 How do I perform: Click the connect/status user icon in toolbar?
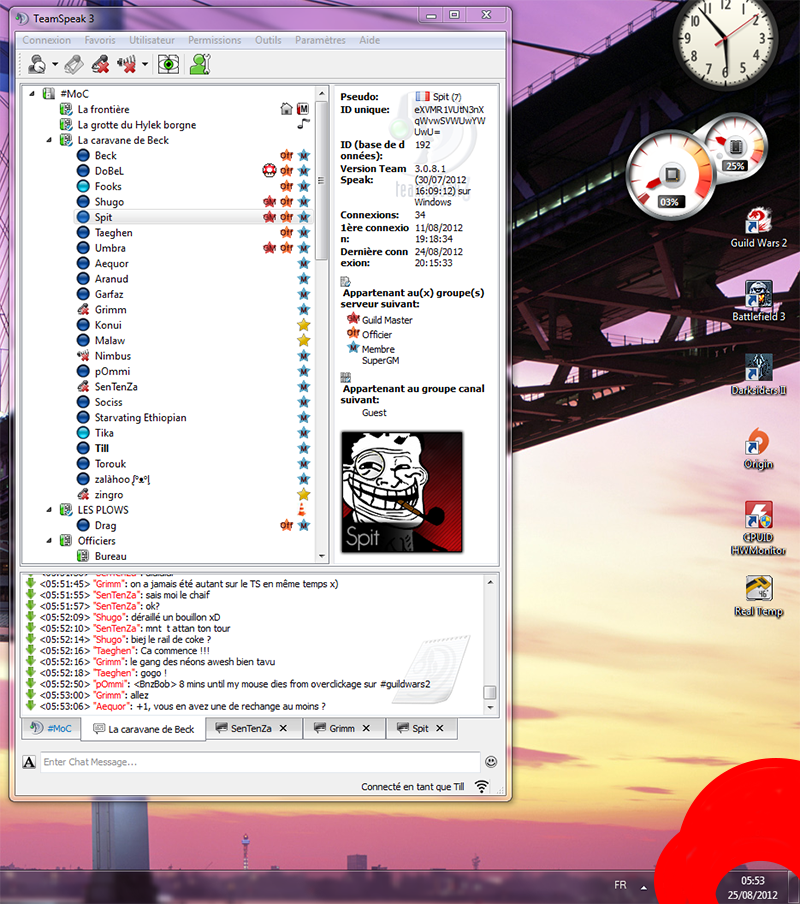pos(37,64)
